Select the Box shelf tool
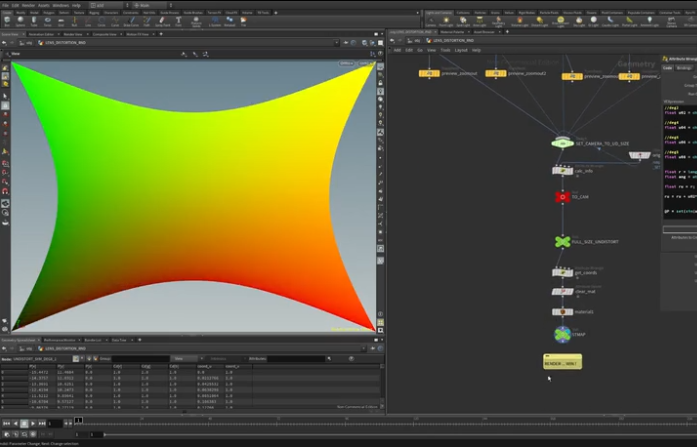Viewport: 697px width, 447px height. pyautogui.click(x=7, y=21)
